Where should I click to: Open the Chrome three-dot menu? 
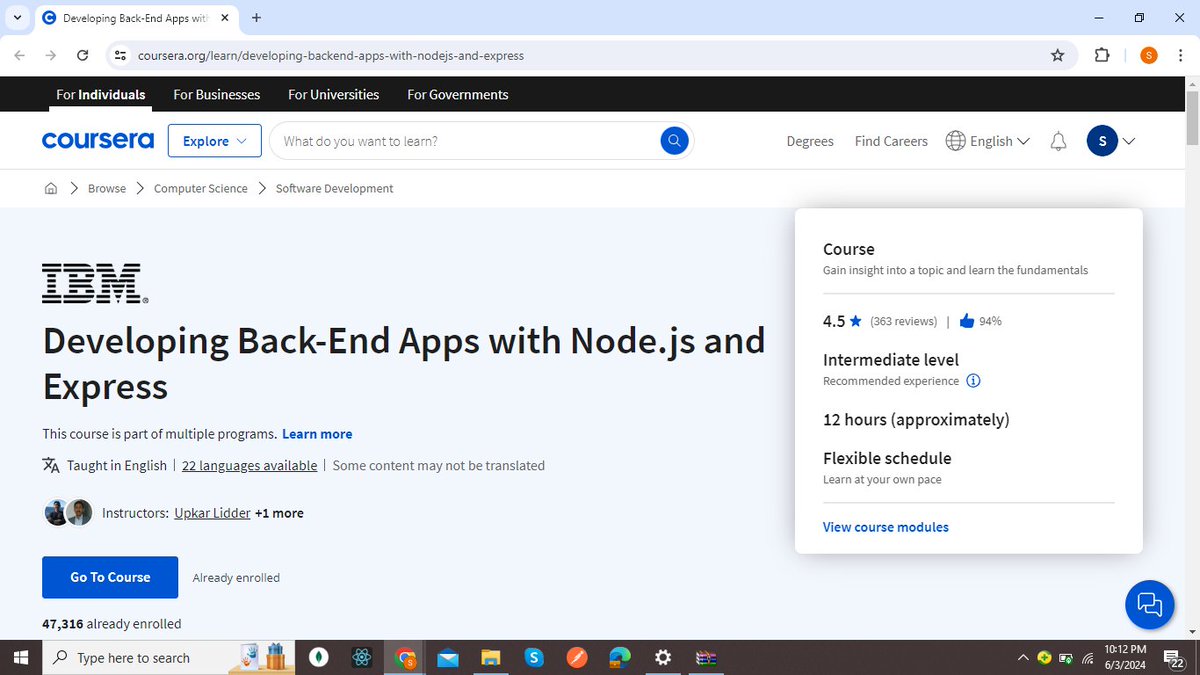pyautogui.click(x=1180, y=55)
